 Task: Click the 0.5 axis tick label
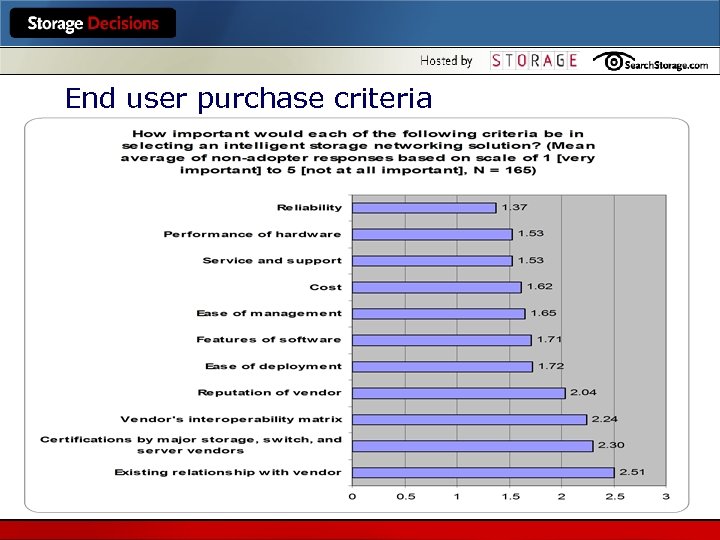(x=406, y=497)
